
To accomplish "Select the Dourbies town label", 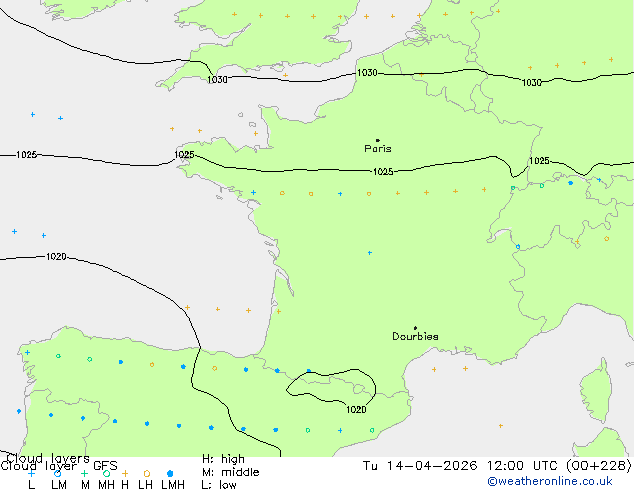I will pos(415,336).
